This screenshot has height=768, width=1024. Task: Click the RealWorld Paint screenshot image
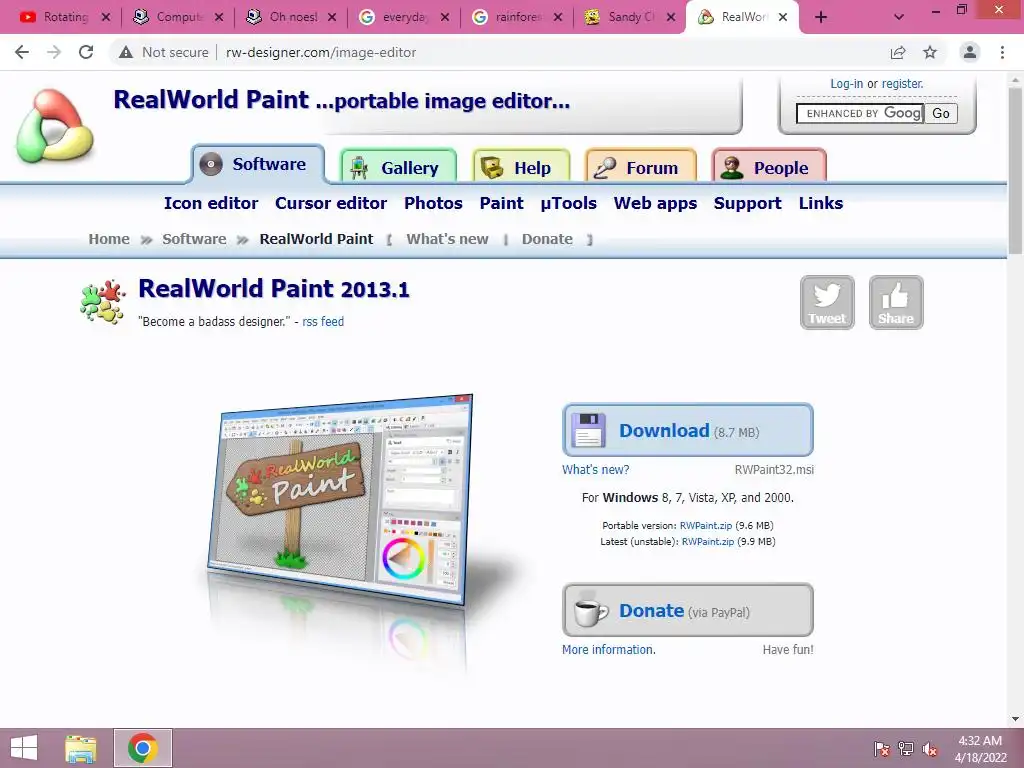340,500
